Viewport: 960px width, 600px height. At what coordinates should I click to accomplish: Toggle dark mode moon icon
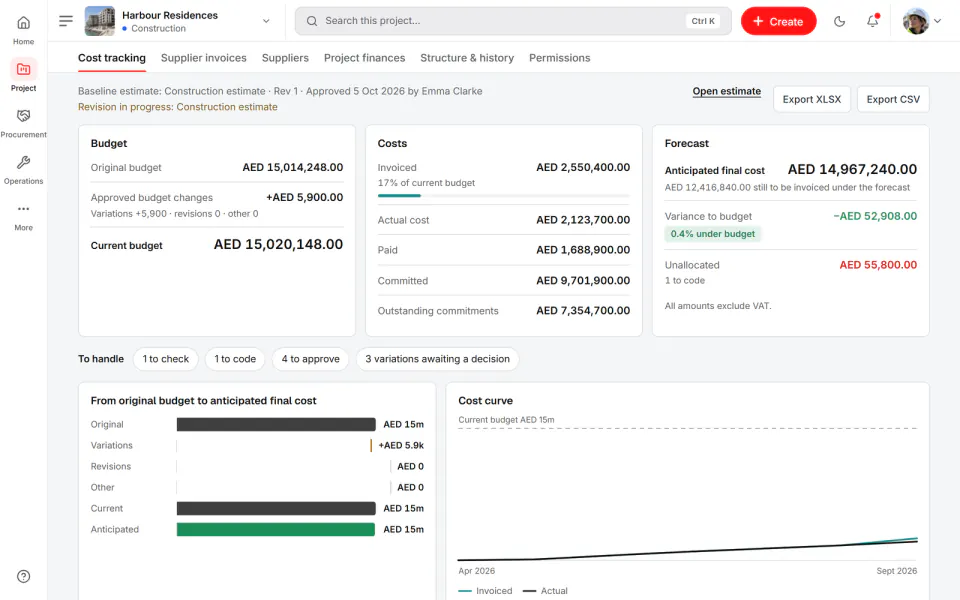839,21
